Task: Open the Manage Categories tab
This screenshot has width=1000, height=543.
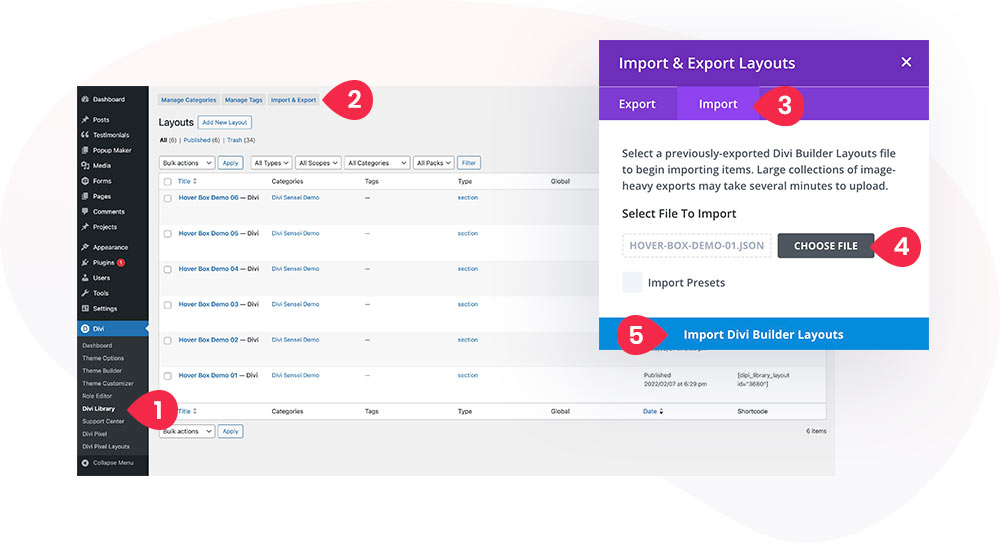Action: (188, 100)
